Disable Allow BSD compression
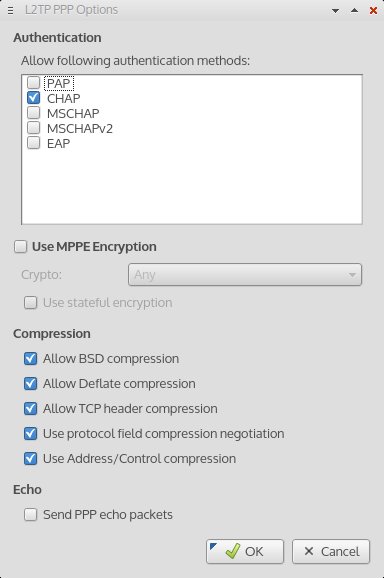The height and width of the screenshot is (578, 384). [31, 359]
